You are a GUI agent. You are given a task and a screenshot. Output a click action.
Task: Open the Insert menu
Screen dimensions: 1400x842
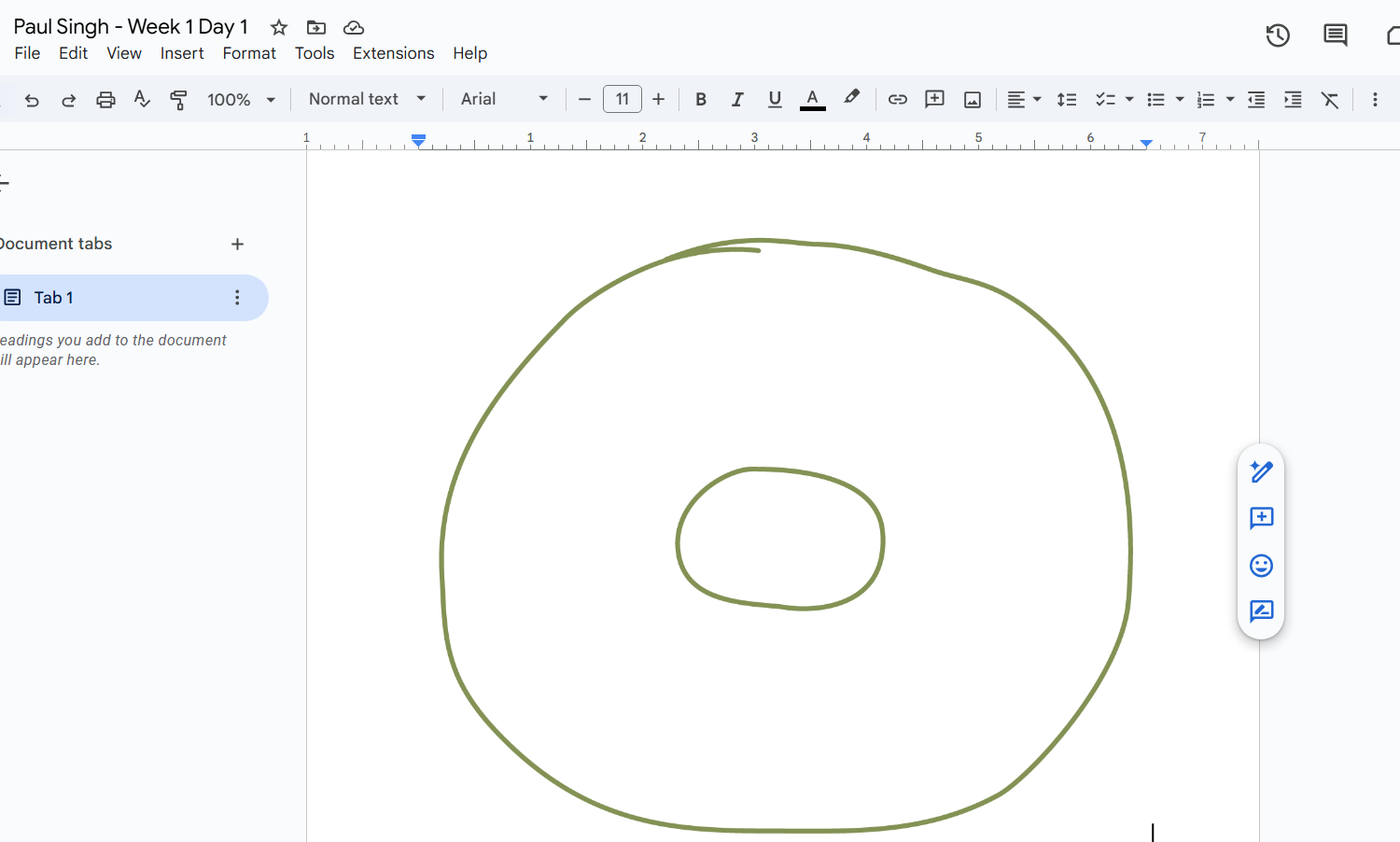182,53
